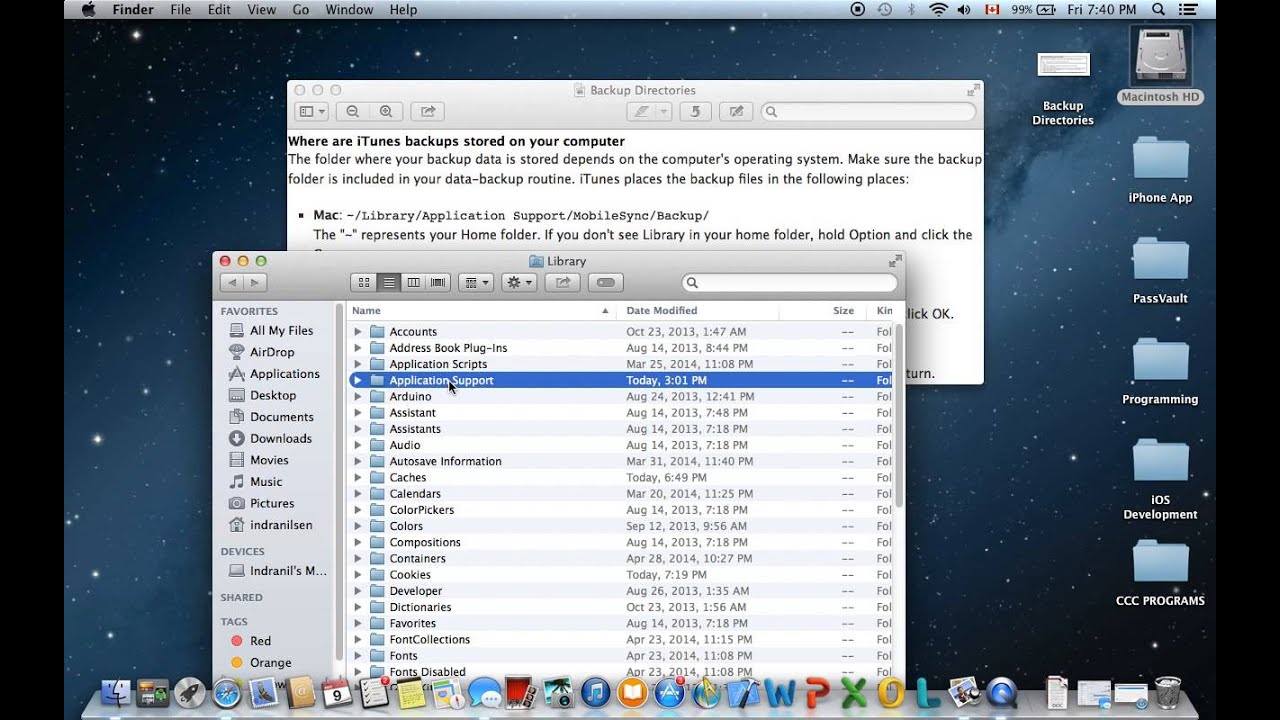
Task: Open Downloads in the Finder sidebar
Action: coord(281,438)
